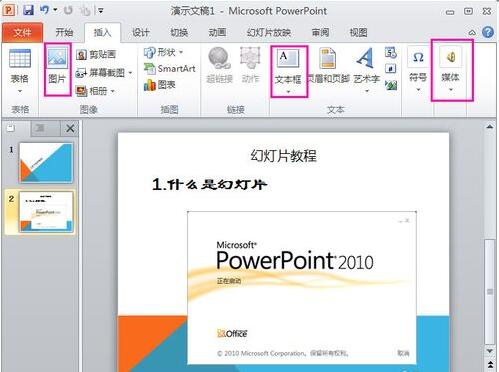This screenshot has width=499, height=372.
Task: Close the slide thumbnail pane
Action: pyautogui.click(x=70, y=128)
